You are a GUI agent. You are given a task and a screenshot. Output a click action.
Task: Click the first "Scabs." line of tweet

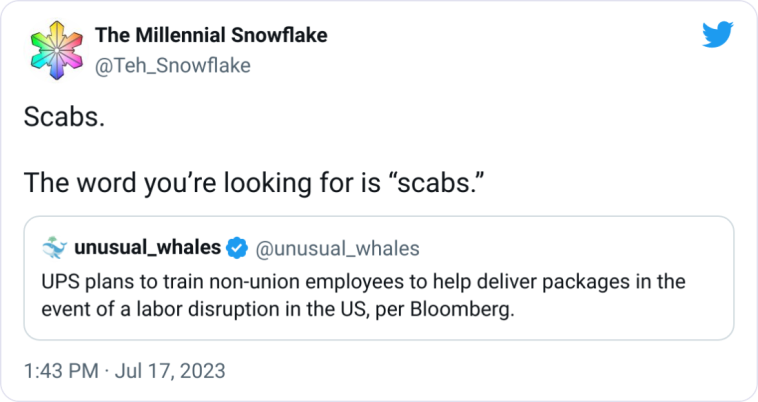[x=64, y=117]
